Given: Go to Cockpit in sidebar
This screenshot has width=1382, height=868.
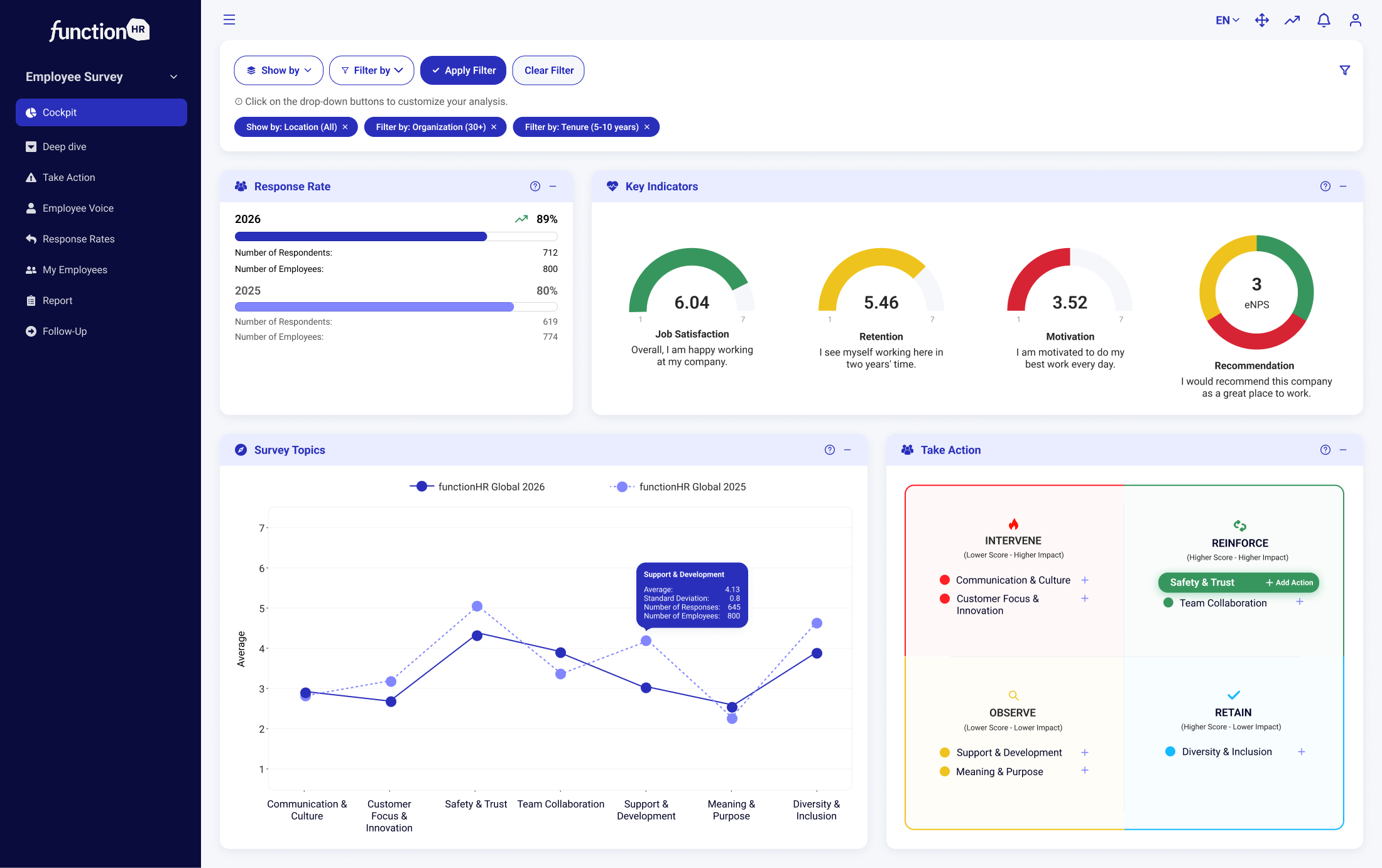Looking at the screenshot, I should tap(101, 112).
